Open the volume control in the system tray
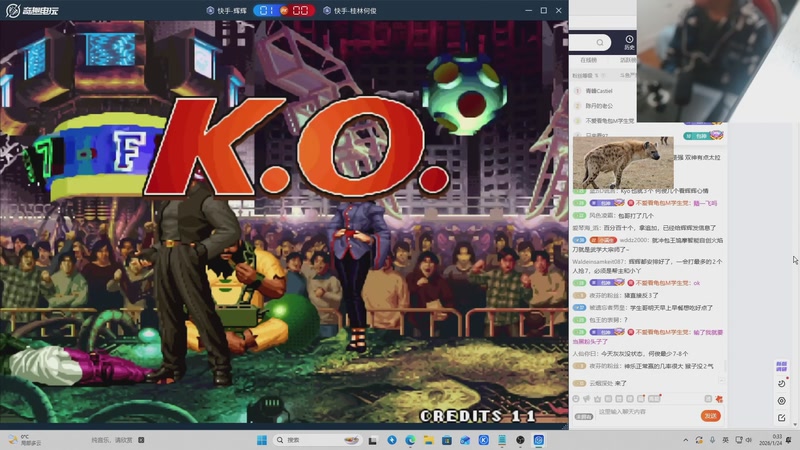Screen dimensions: 800x450 coord(749,440)
